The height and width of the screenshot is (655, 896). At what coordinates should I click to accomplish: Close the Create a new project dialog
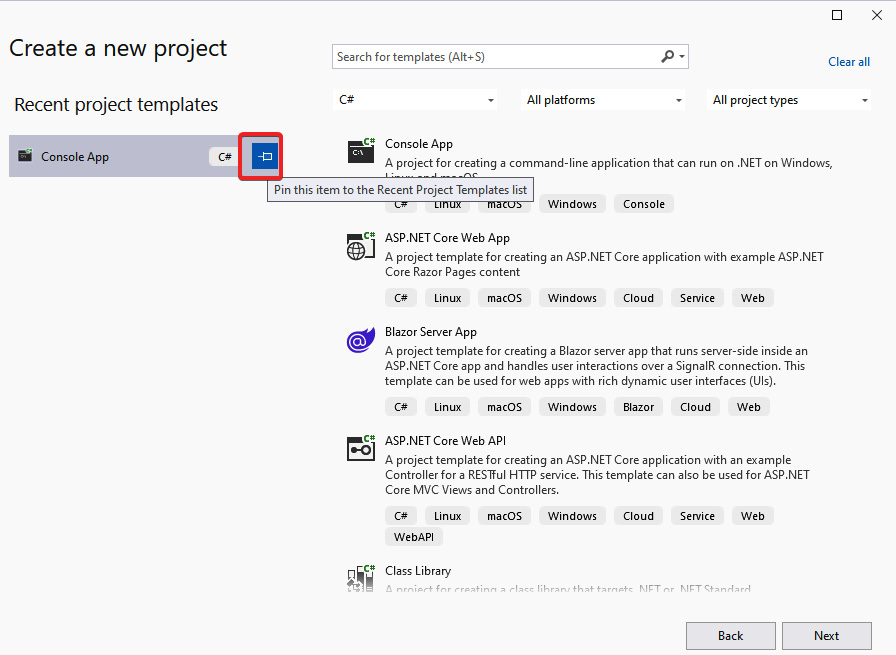click(x=877, y=15)
